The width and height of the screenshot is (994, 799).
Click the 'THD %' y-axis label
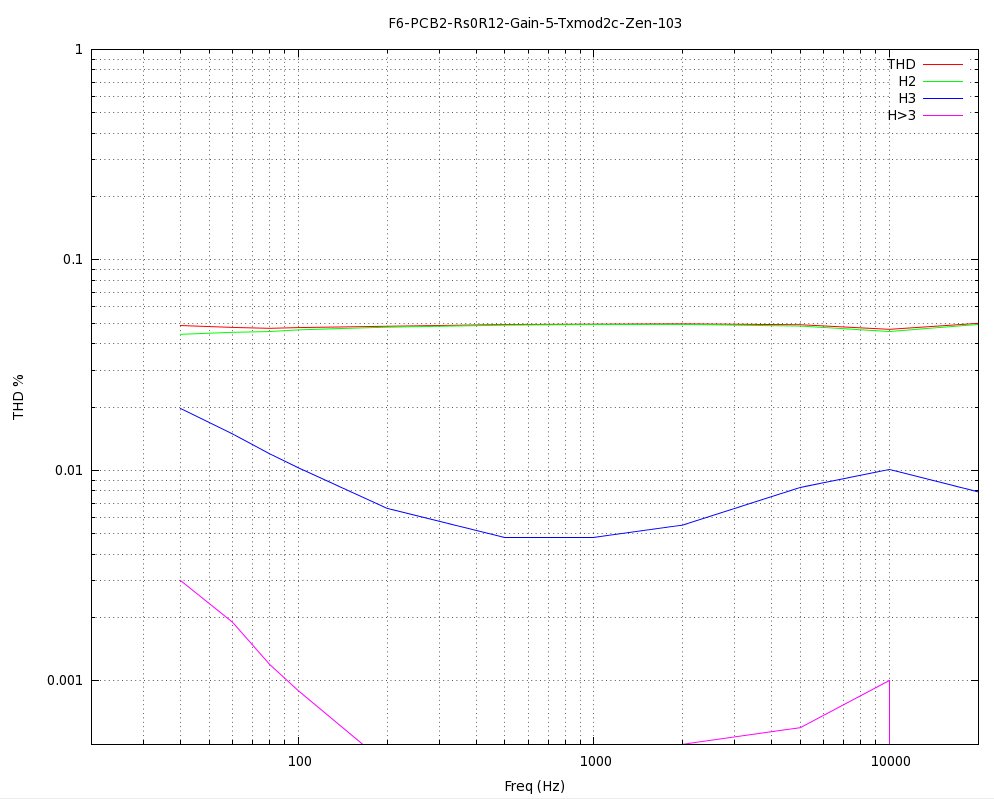[x=18, y=397]
